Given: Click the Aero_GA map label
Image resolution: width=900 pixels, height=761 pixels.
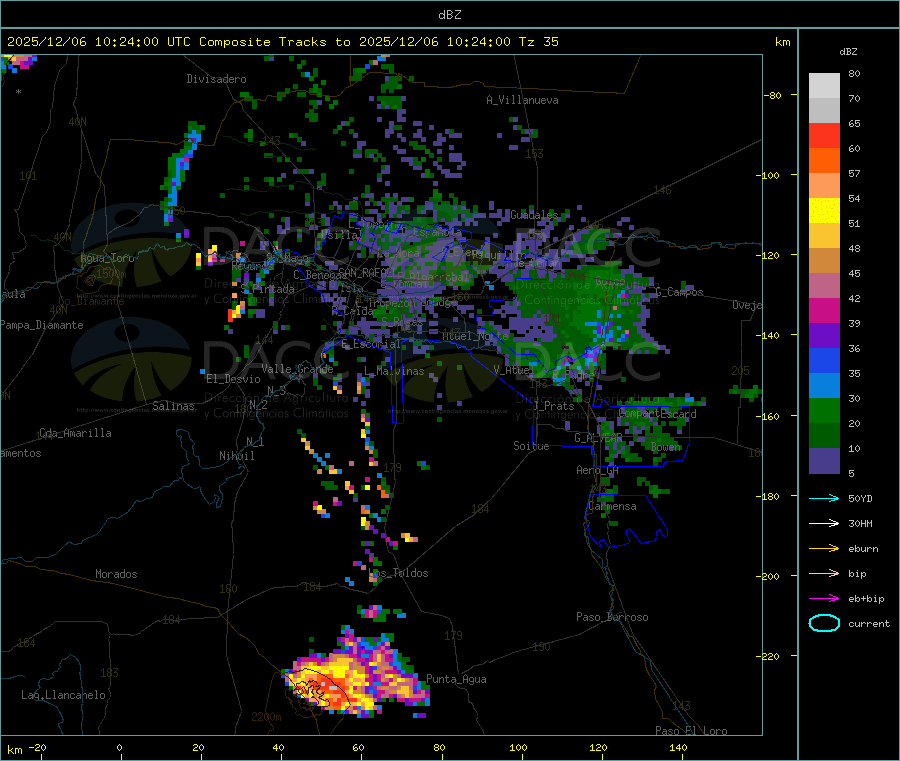Looking at the screenshot, I should click(597, 470).
